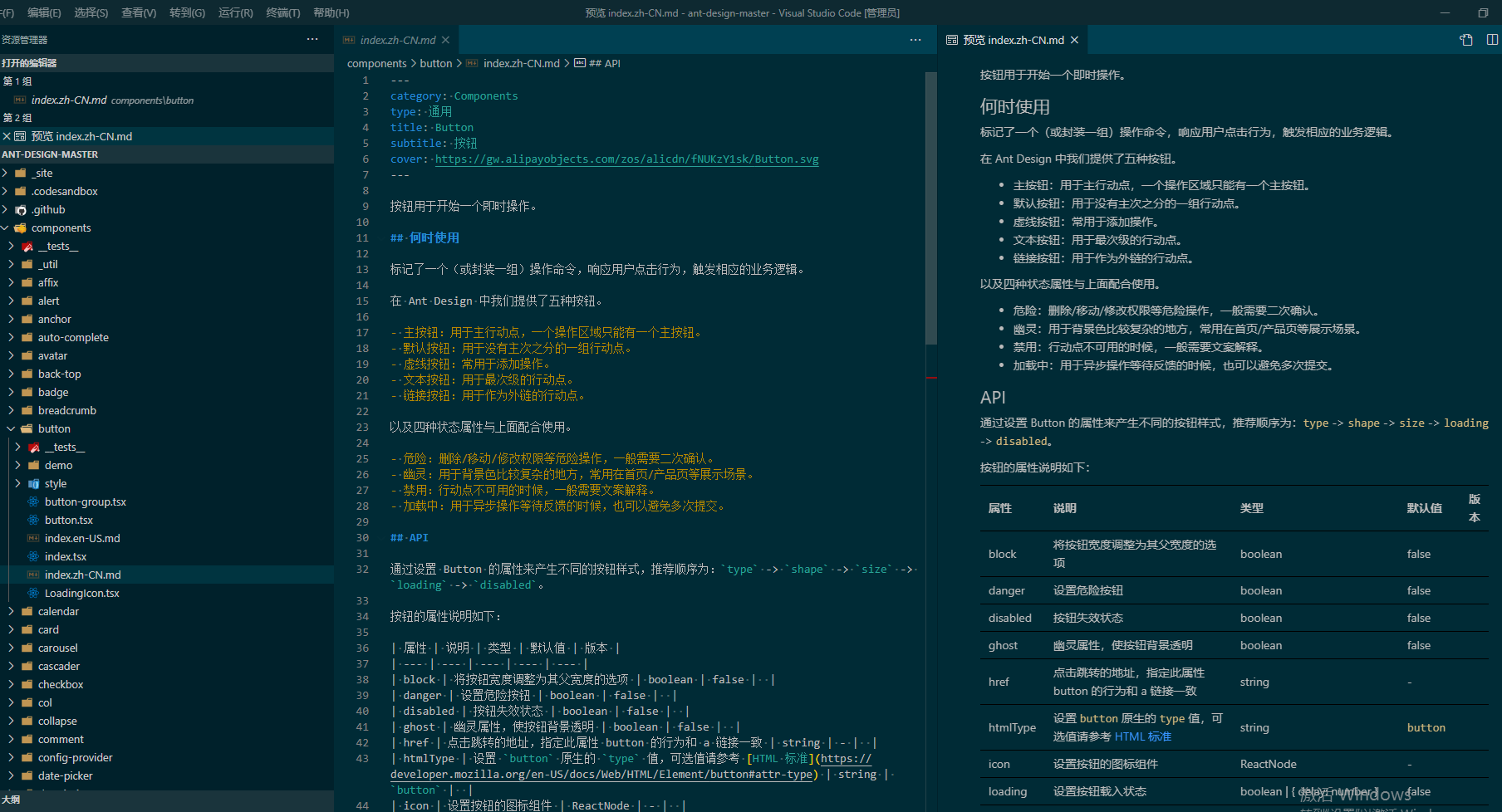Open the 运行(R) menu
1502x812 pixels.
pos(235,12)
